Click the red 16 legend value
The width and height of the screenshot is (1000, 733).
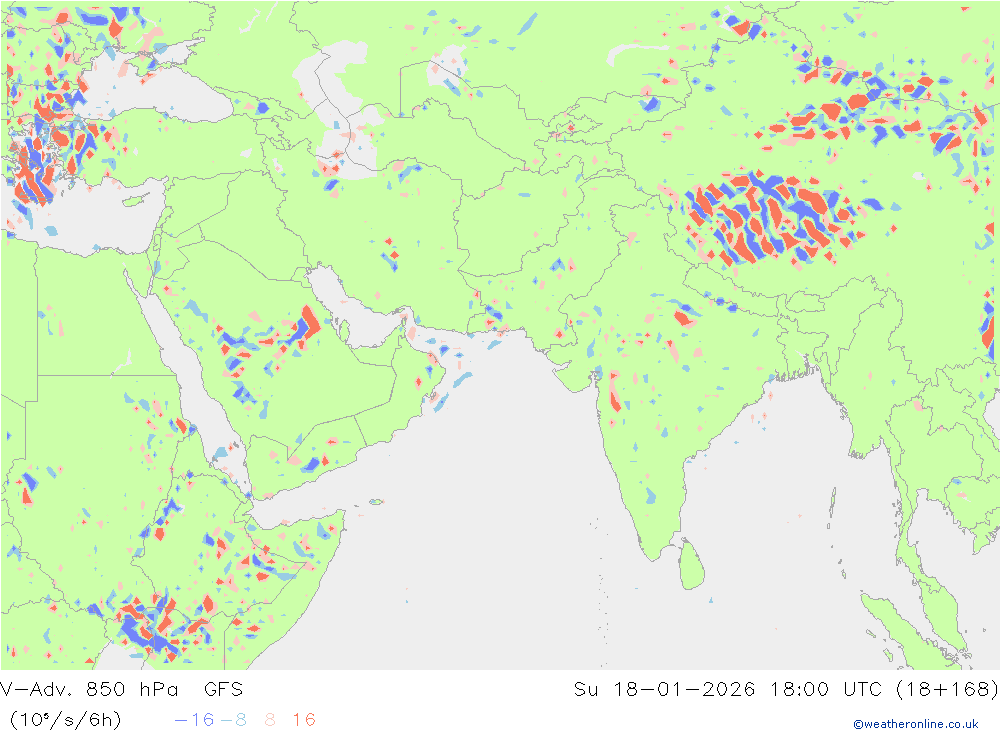304,720
